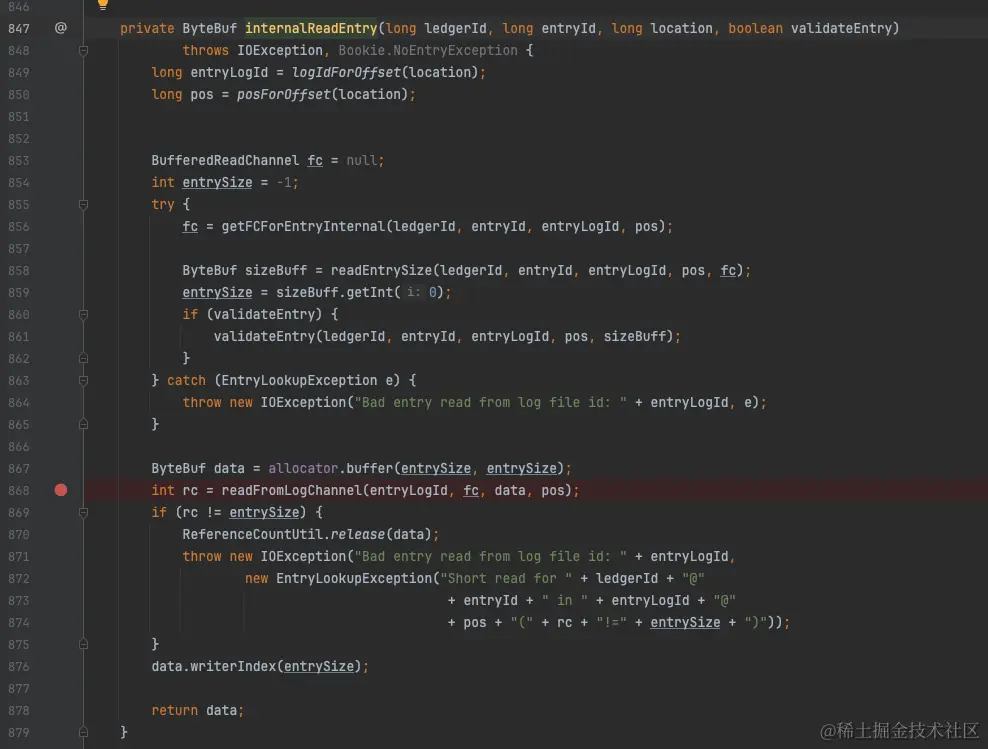
Task: Click the internalReadEntry method name
Action: 311,28
